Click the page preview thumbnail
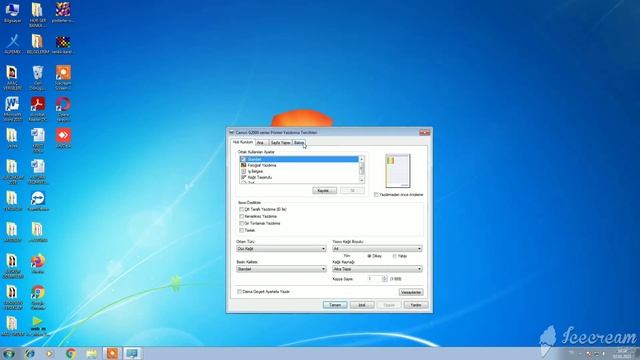The width and height of the screenshot is (640, 360). click(398, 171)
